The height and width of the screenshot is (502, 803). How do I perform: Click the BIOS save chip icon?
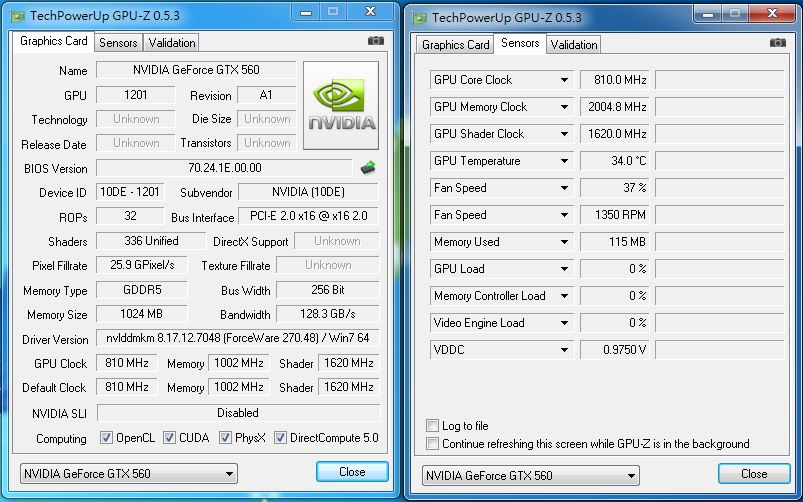[369, 168]
